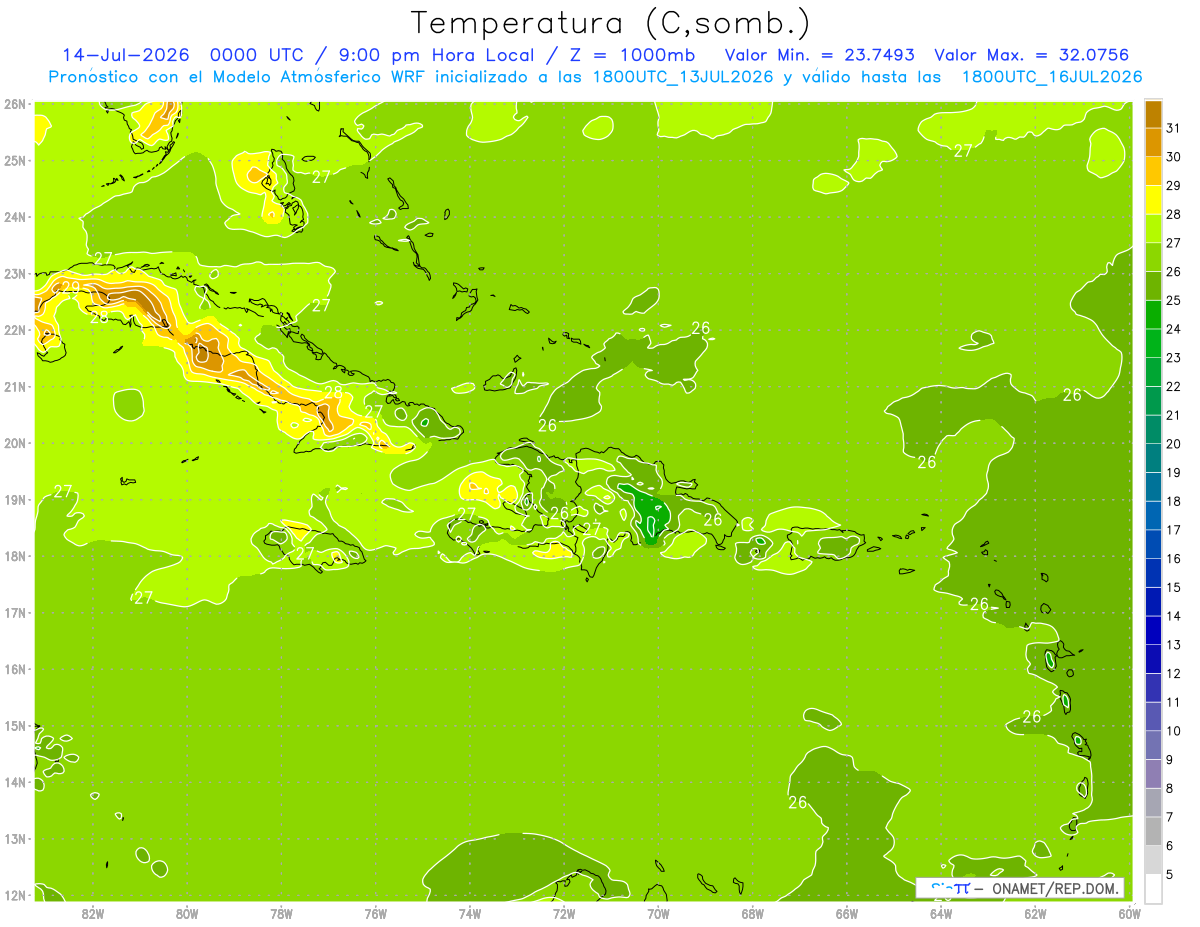The height and width of the screenshot is (927, 1200).
Task: Click the "15" value on the color scale
Action: [1173, 588]
